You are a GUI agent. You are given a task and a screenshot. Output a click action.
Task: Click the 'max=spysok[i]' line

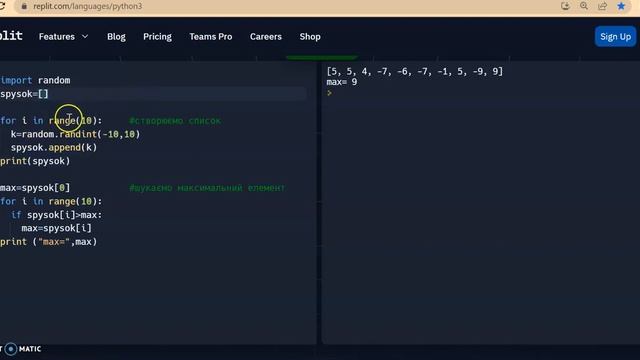[x=56, y=228]
